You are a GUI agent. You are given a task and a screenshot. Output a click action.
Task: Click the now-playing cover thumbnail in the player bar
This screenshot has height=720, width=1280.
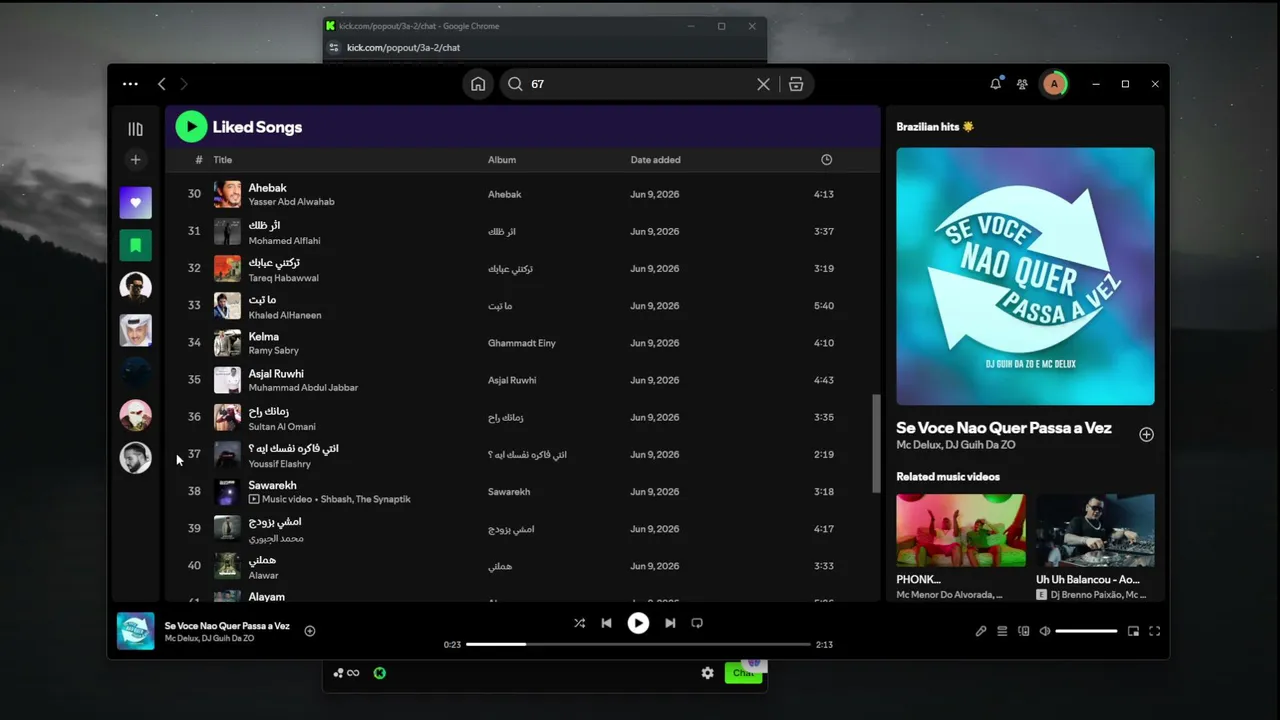coord(136,631)
